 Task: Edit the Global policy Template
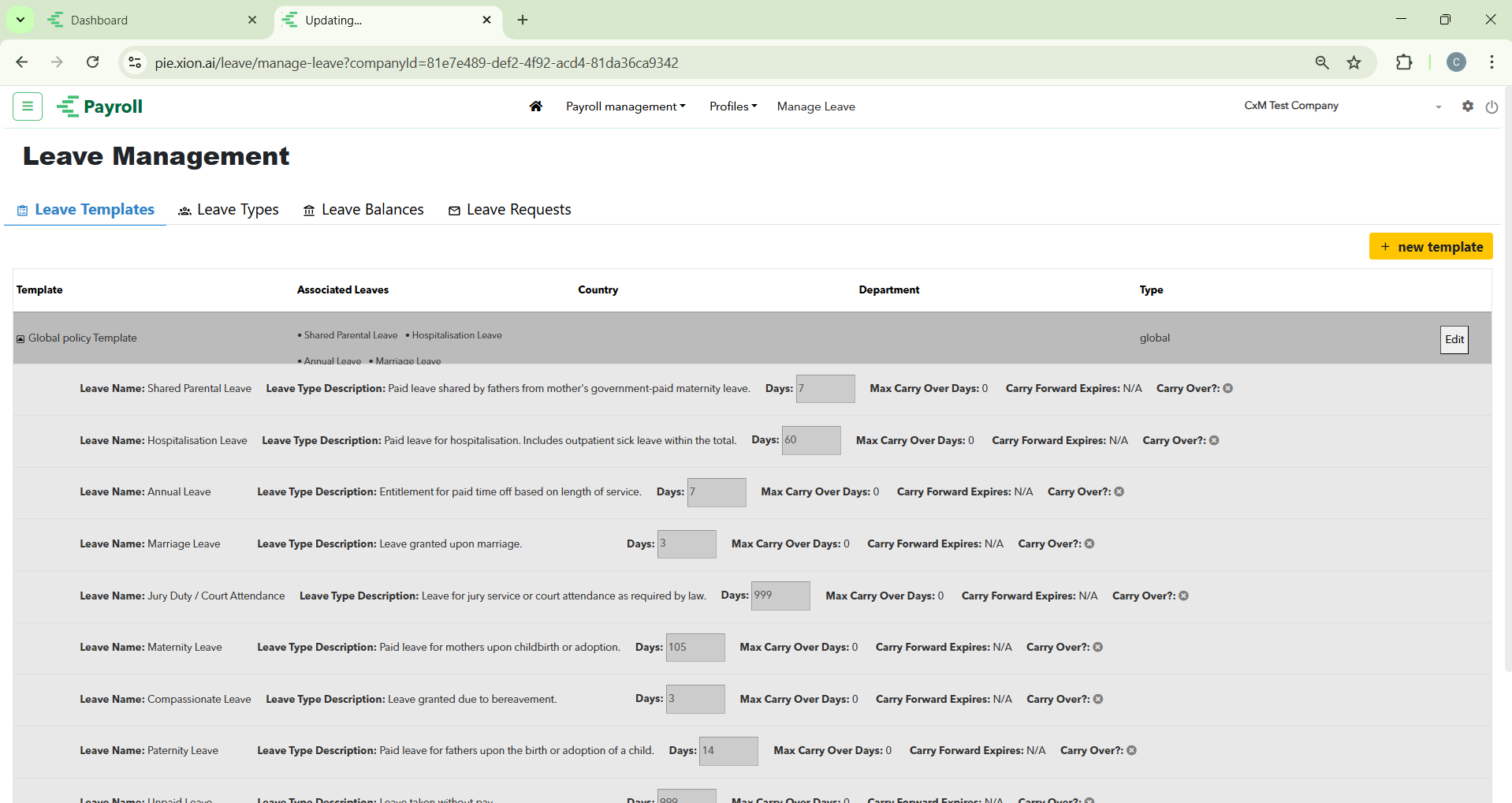(1454, 339)
